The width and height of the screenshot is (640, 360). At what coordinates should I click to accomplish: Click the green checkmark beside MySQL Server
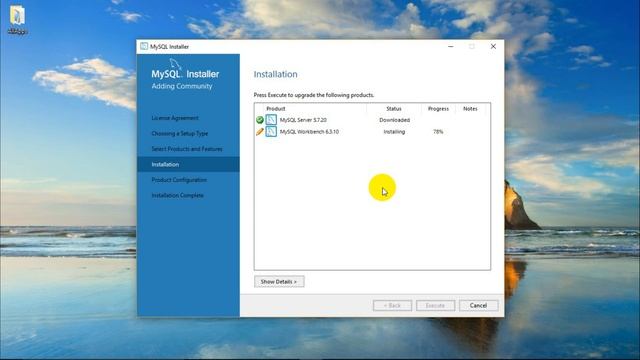260,120
